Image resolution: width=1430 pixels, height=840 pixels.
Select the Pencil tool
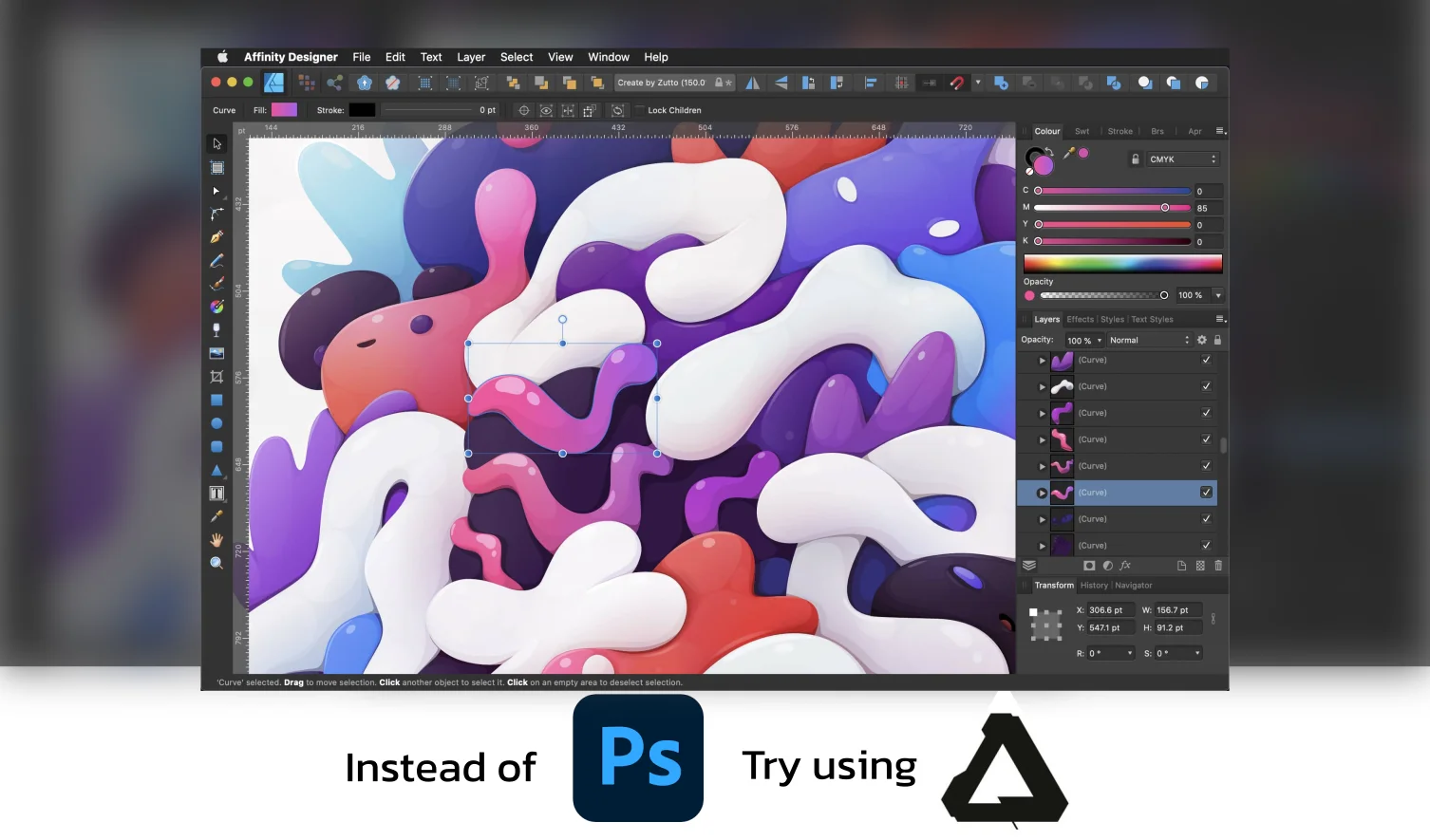coord(216,260)
